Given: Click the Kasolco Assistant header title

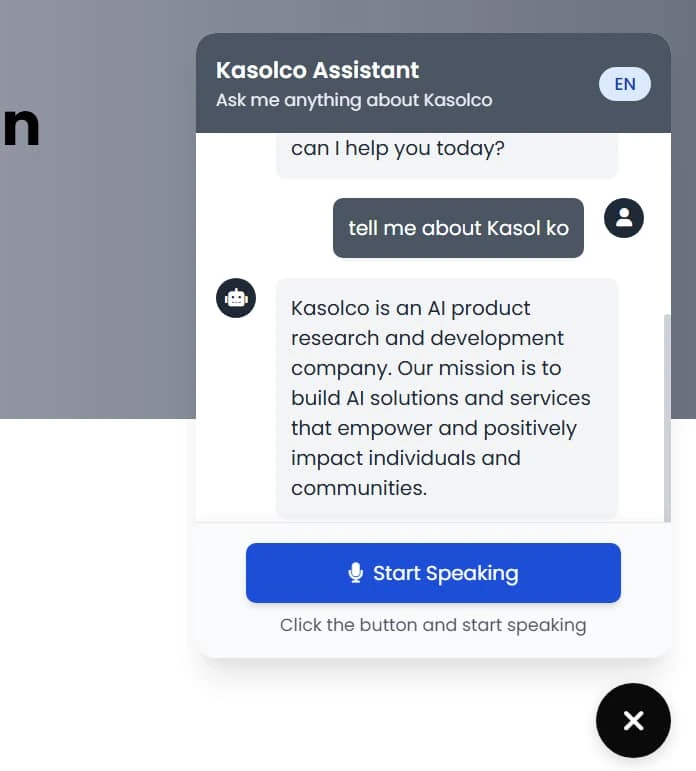Looking at the screenshot, I should pyautogui.click(x=318, y=70).
